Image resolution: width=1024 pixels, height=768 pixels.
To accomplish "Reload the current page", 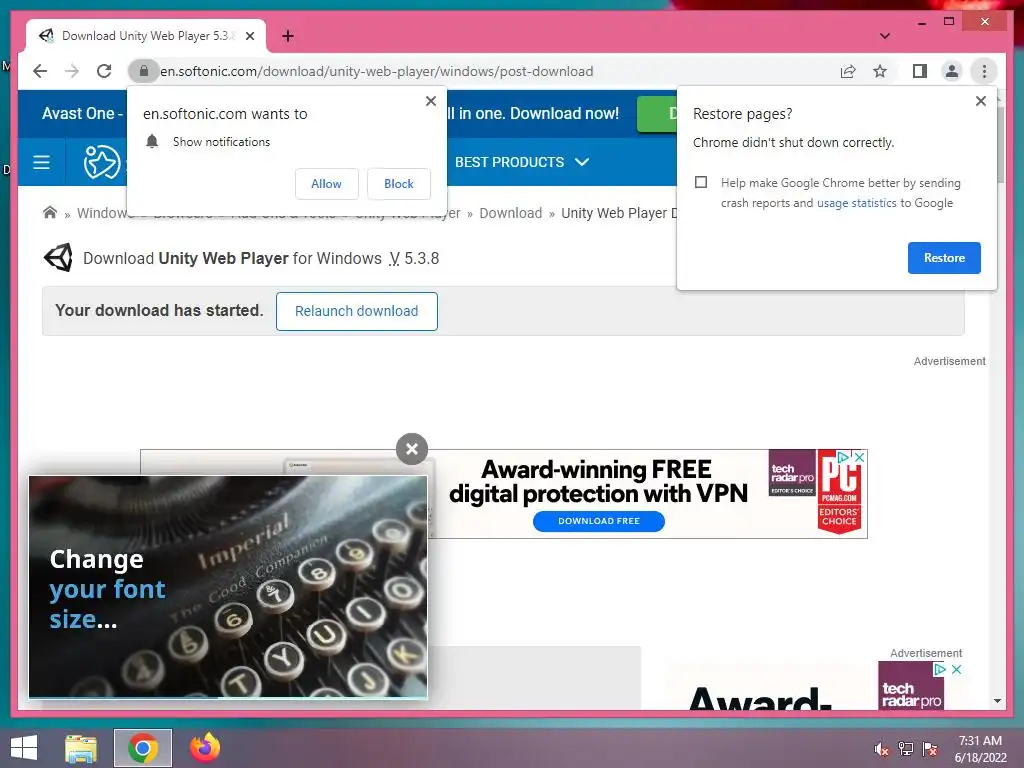I will 104,71.
